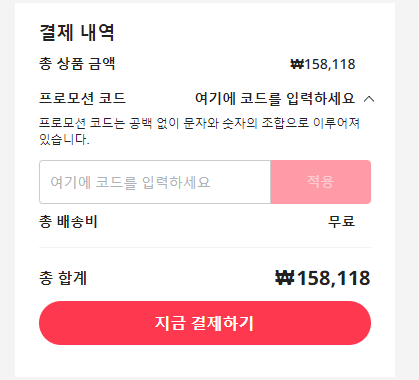The width and height of the screenshot is (419, 380).
Task: Click the 총 배송비 shipping label
Action: pos(68,222)
